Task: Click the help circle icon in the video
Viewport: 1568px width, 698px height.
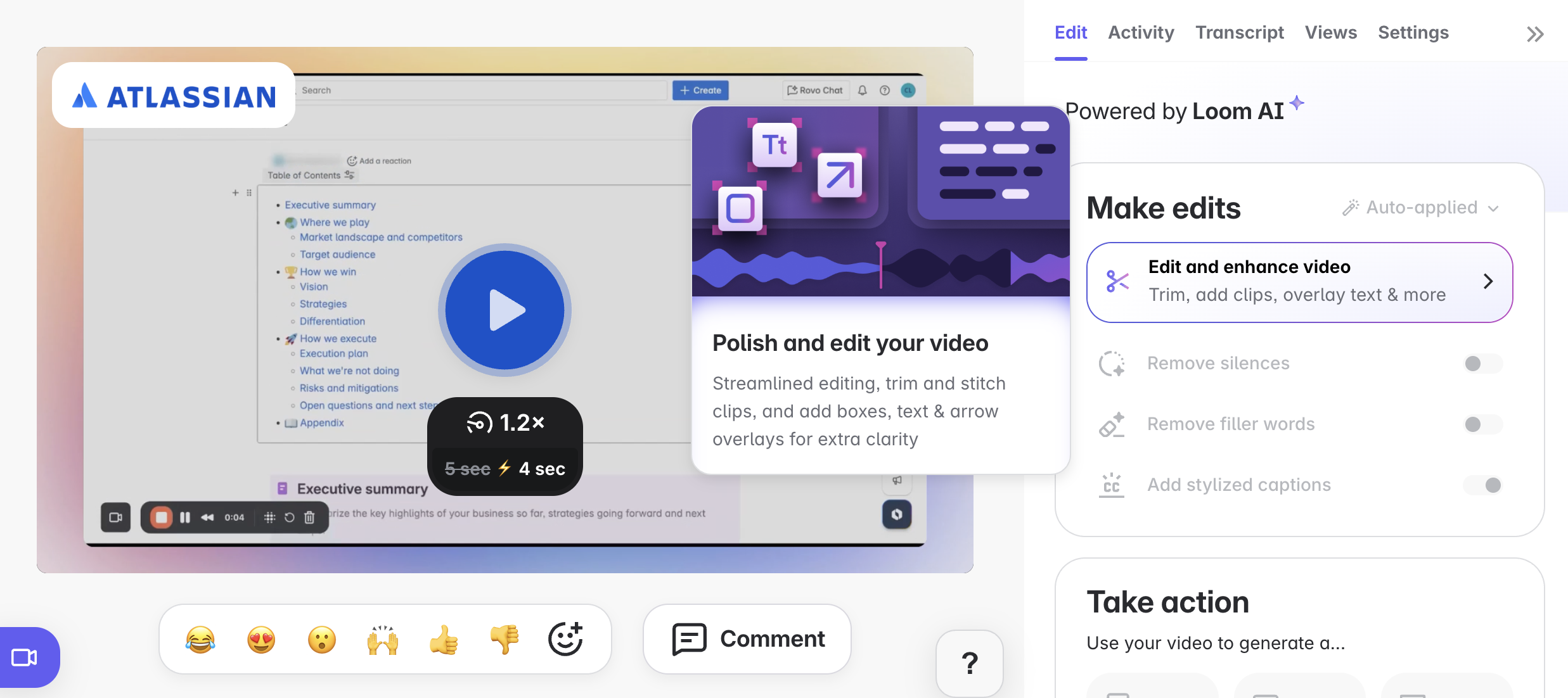Action: click(885, 91)
